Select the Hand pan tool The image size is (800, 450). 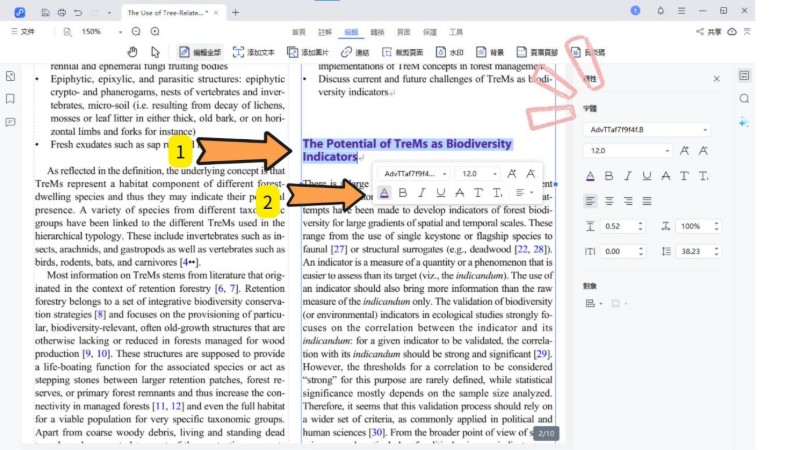[132, 52]
